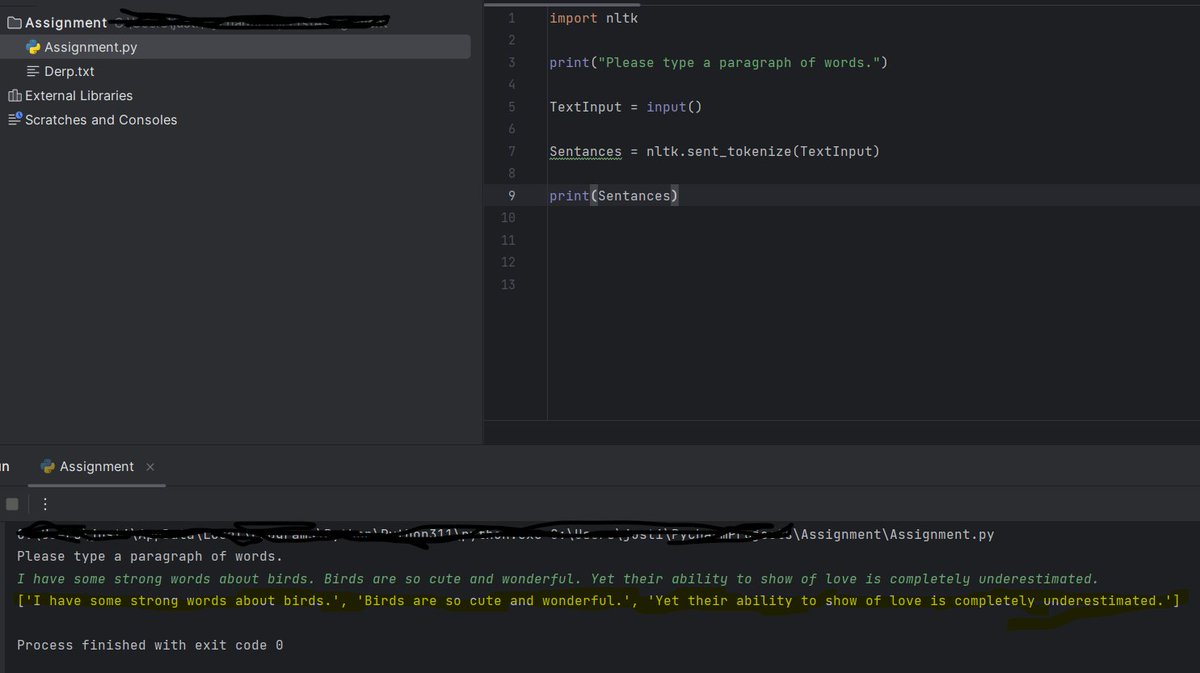Click the Scratches and Consoles icon
Image resolution: width=1200 pixels, height=673 pixels.
click(x=14, y=120)
